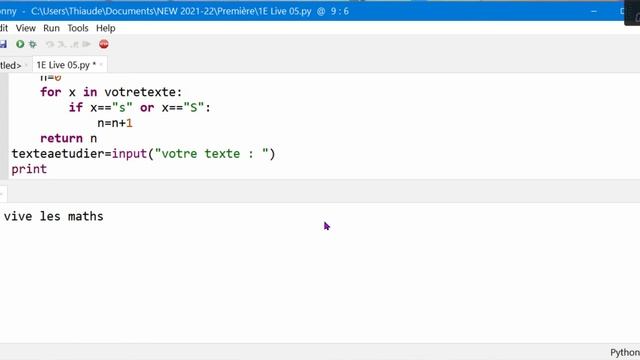Screen dimensions: 640x360
Task: Click the Resume debug icon
Action: click(x=86, y=44)
